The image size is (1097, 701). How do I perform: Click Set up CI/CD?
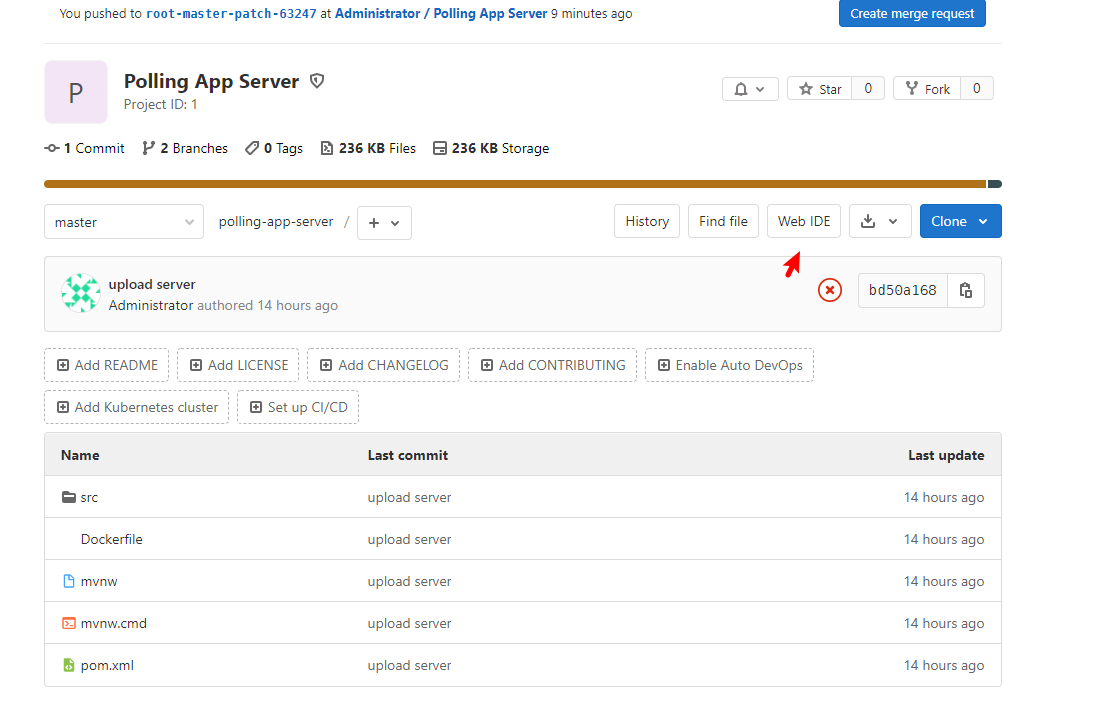point(298,407)
